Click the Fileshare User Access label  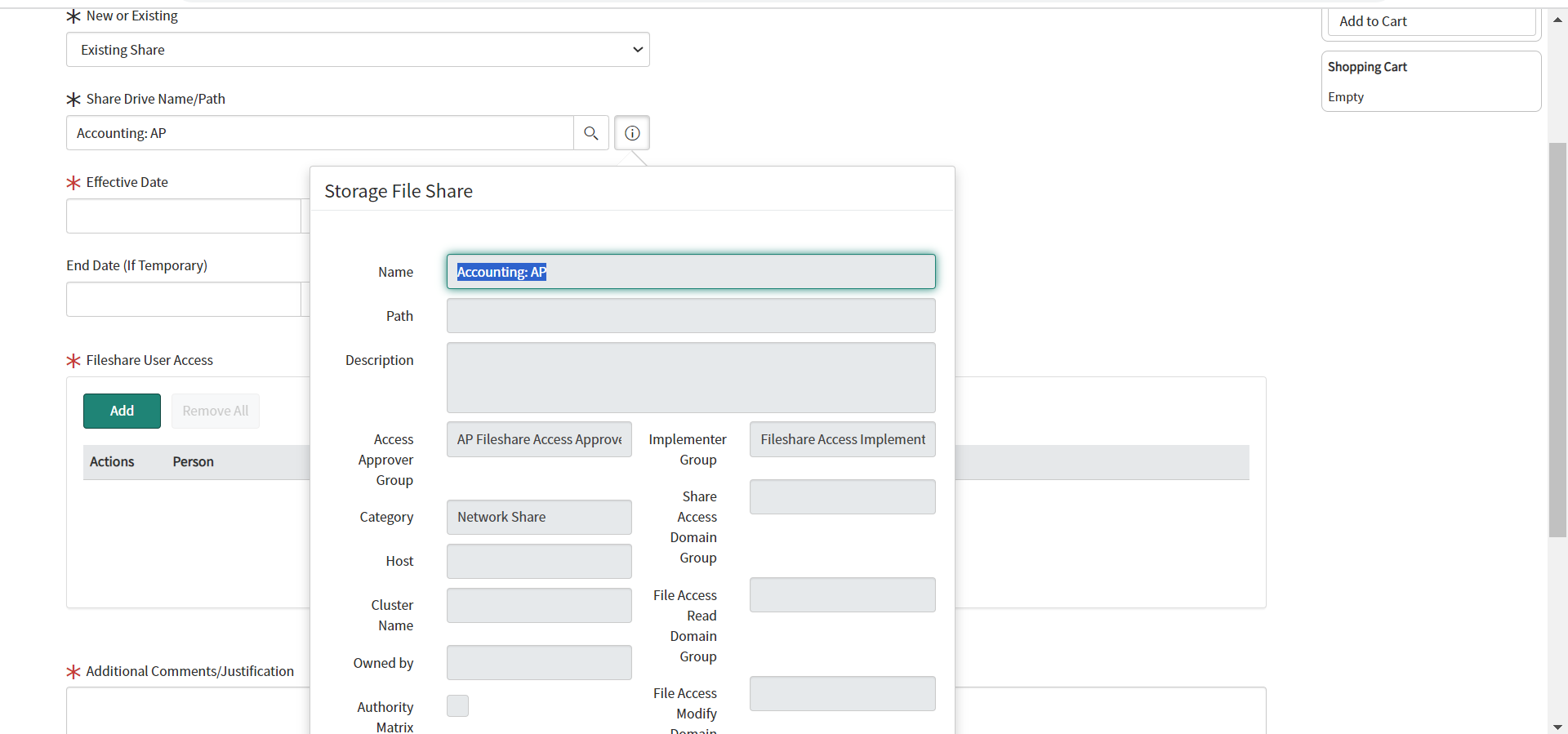(149, 360)
